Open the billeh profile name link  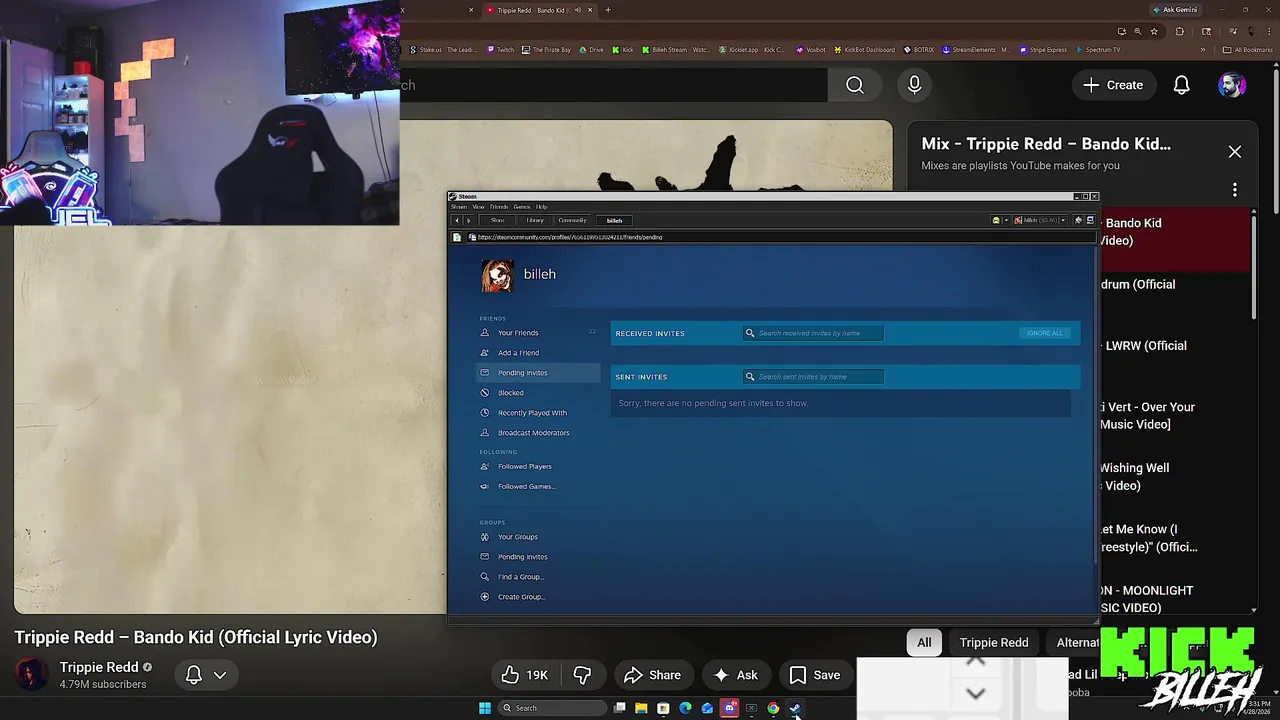pos(539,274)
